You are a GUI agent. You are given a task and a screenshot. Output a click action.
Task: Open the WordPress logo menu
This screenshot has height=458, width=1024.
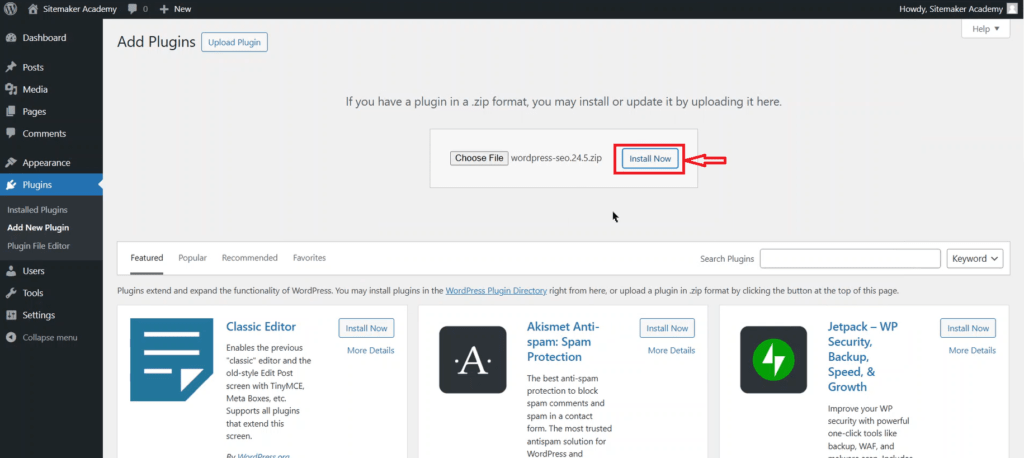(x=10, y=9)
